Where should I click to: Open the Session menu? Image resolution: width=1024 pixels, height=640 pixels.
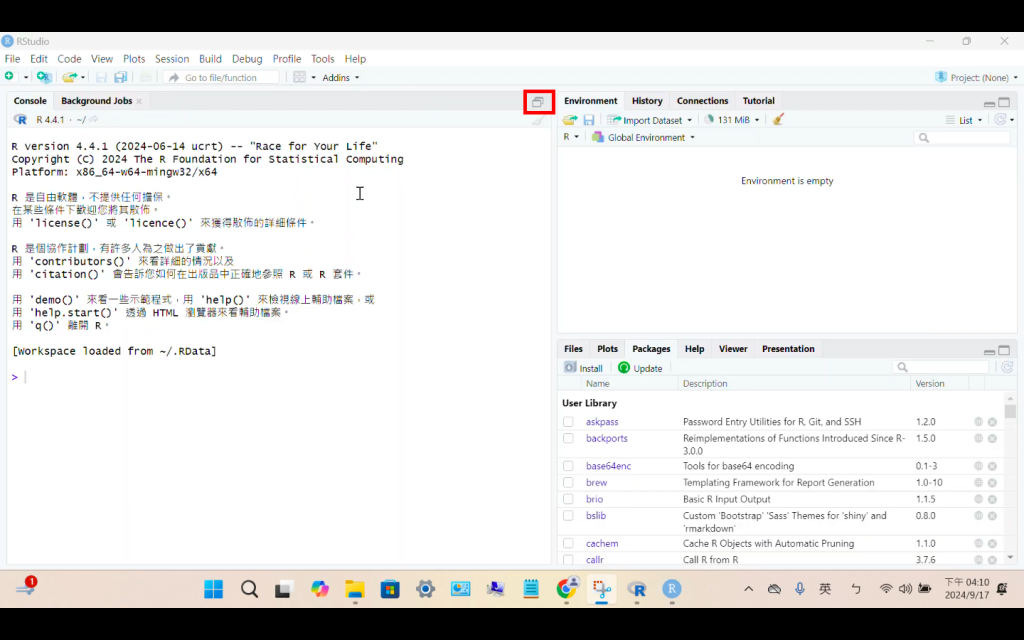(x=172, y=59)
